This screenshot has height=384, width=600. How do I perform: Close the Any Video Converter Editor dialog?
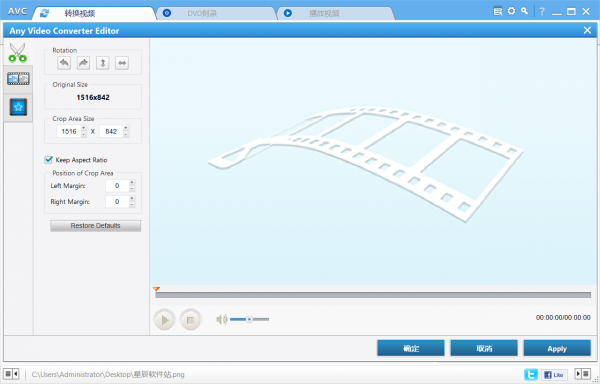click(x=587, y=30)
